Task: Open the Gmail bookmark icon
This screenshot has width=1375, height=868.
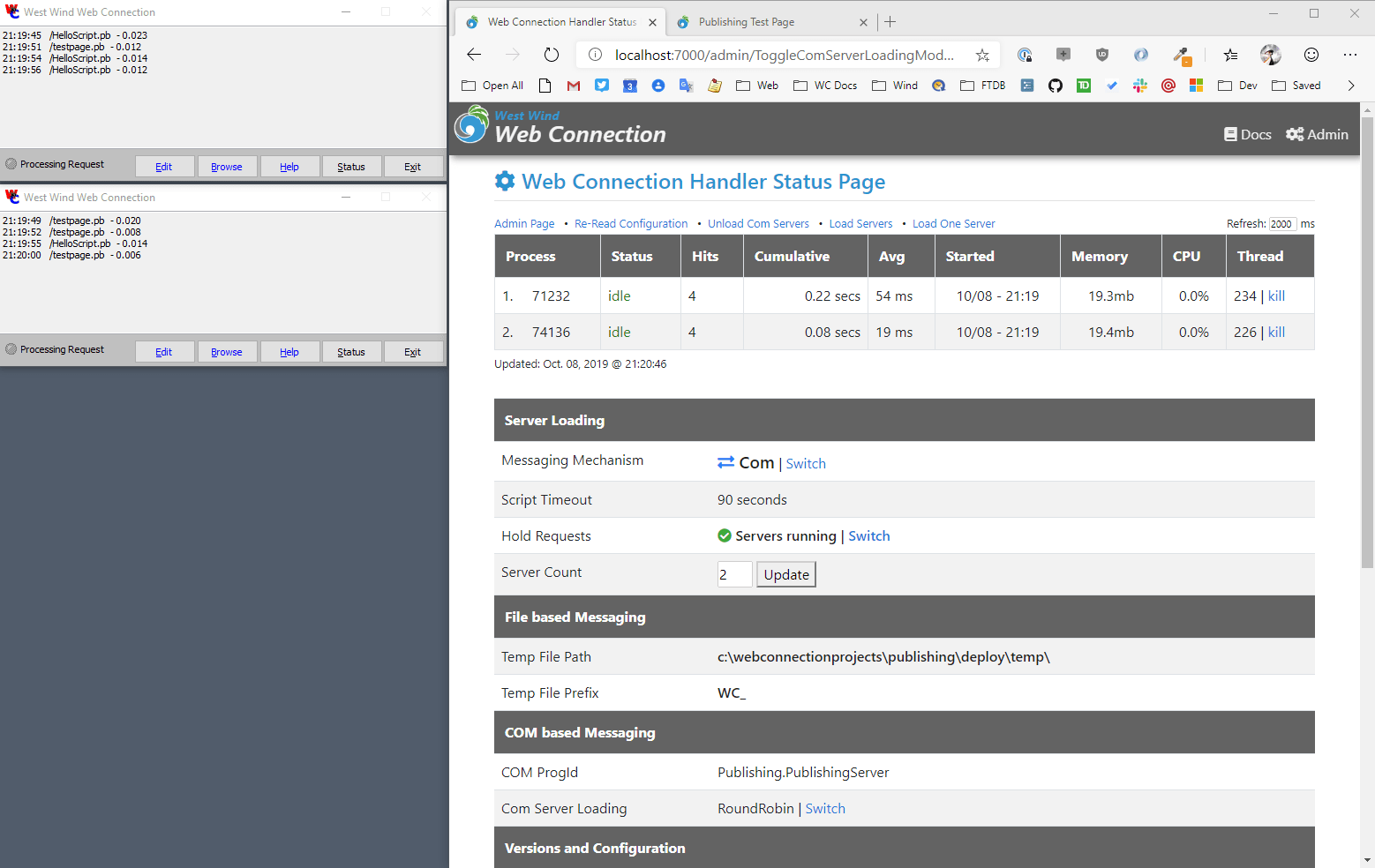Action: [574, 86]
